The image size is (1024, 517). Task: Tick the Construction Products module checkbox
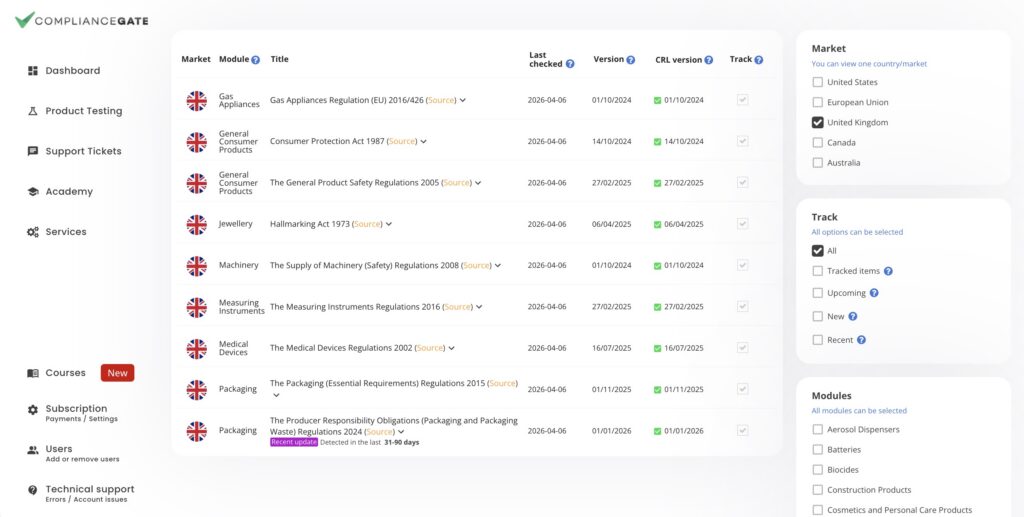(818, 490)
